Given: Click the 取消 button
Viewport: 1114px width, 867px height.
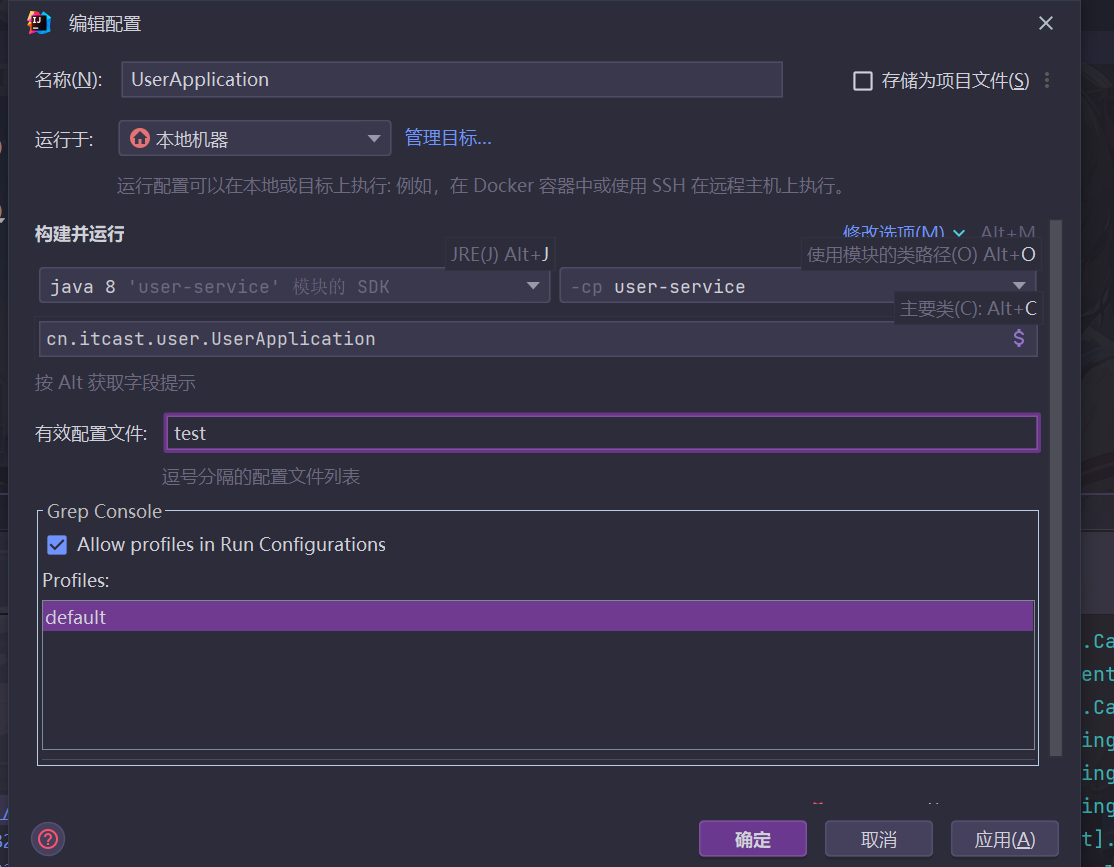Looking at the screenshot, I should 878,839.
